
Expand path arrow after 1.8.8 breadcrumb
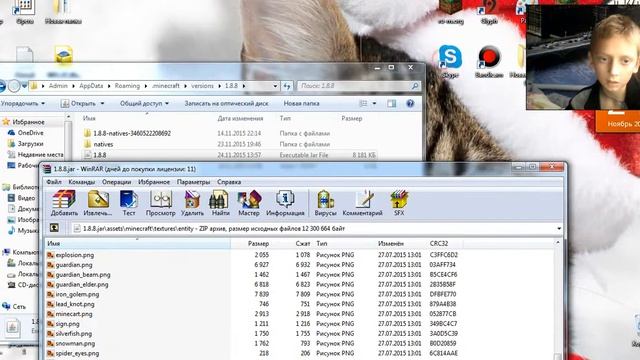click(244, 86)
